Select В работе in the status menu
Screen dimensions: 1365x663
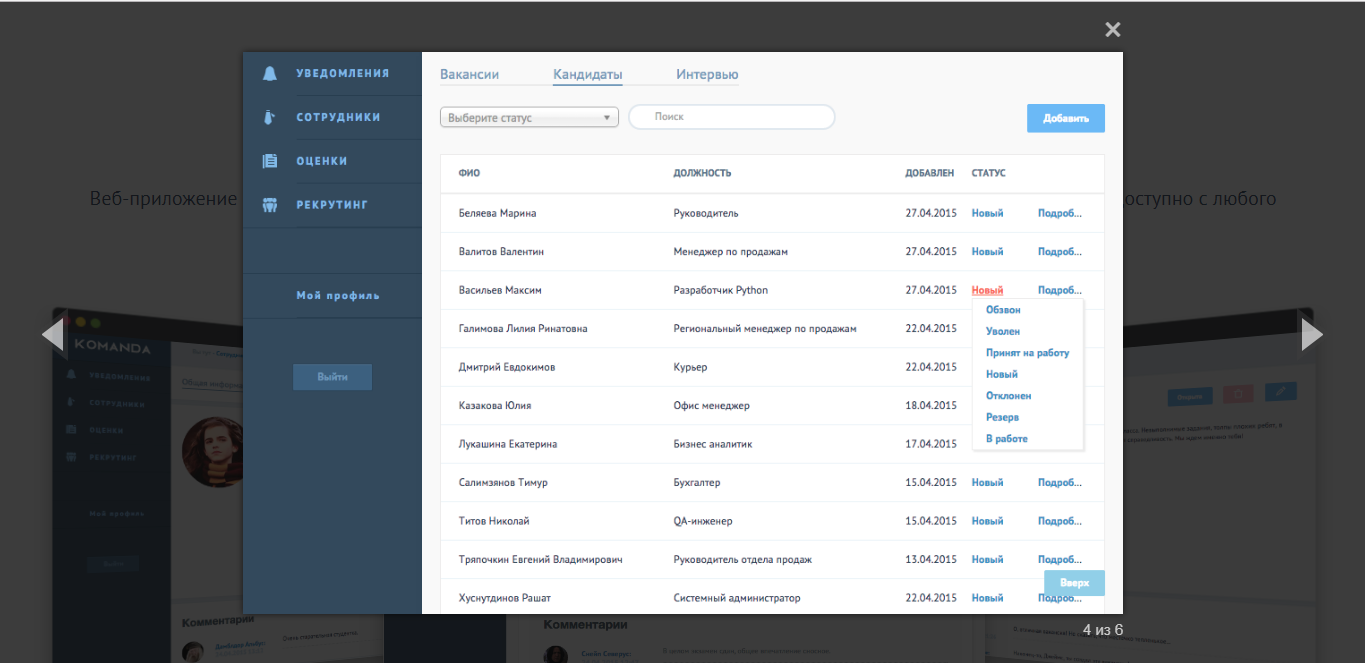click(1007, 439)
